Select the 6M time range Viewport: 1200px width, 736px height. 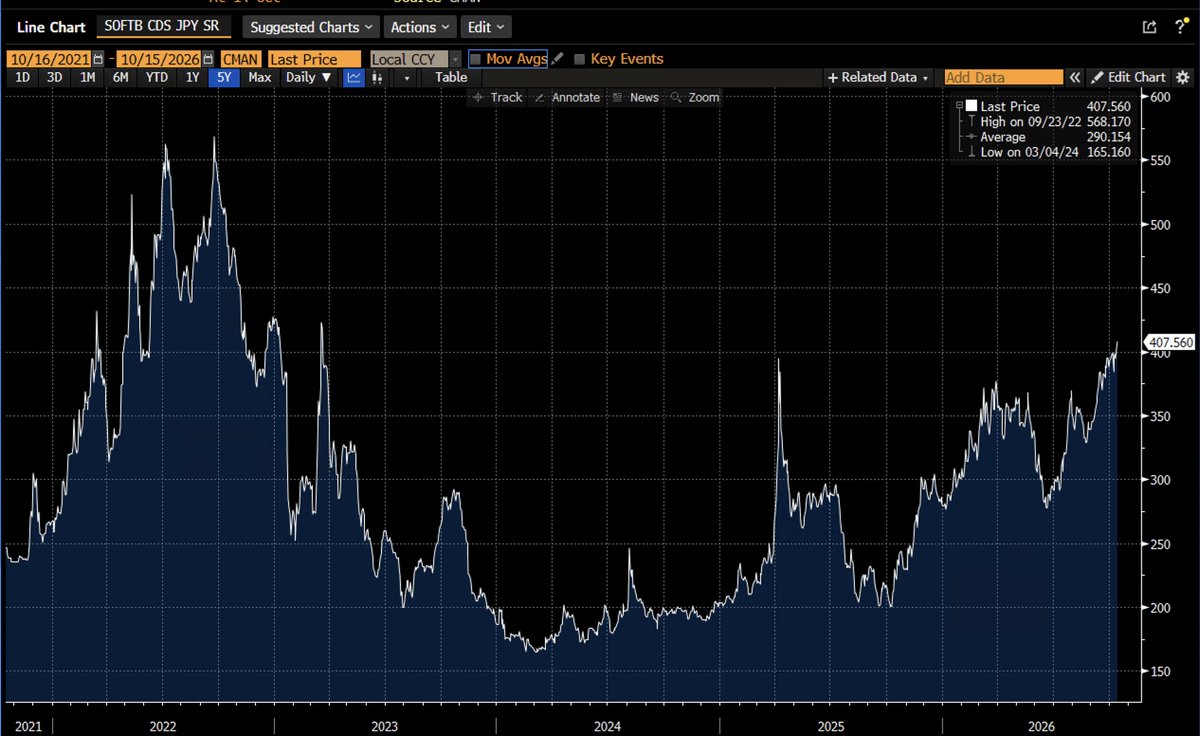tap(121, 77)
